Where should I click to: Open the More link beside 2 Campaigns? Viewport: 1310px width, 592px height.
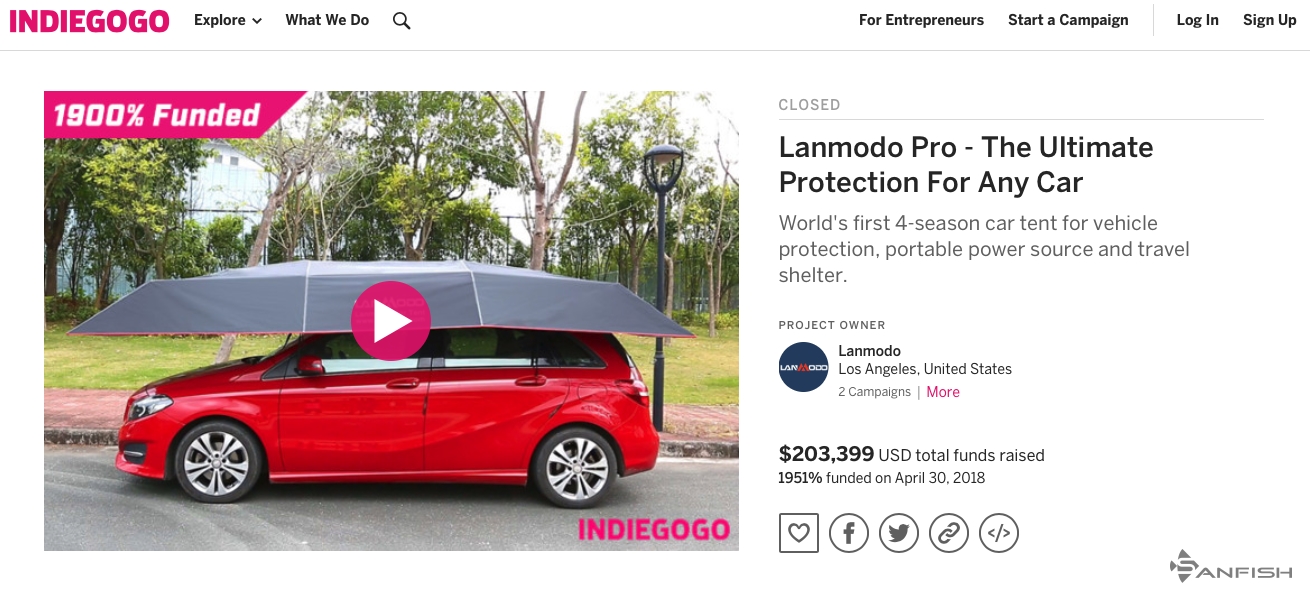coord(943,392)
